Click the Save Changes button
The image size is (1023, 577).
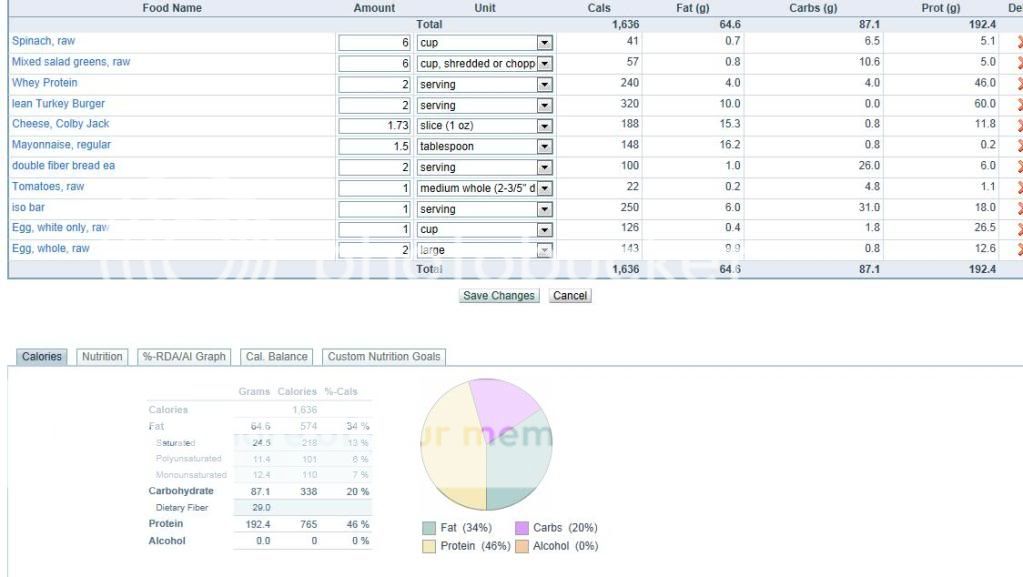499,296
